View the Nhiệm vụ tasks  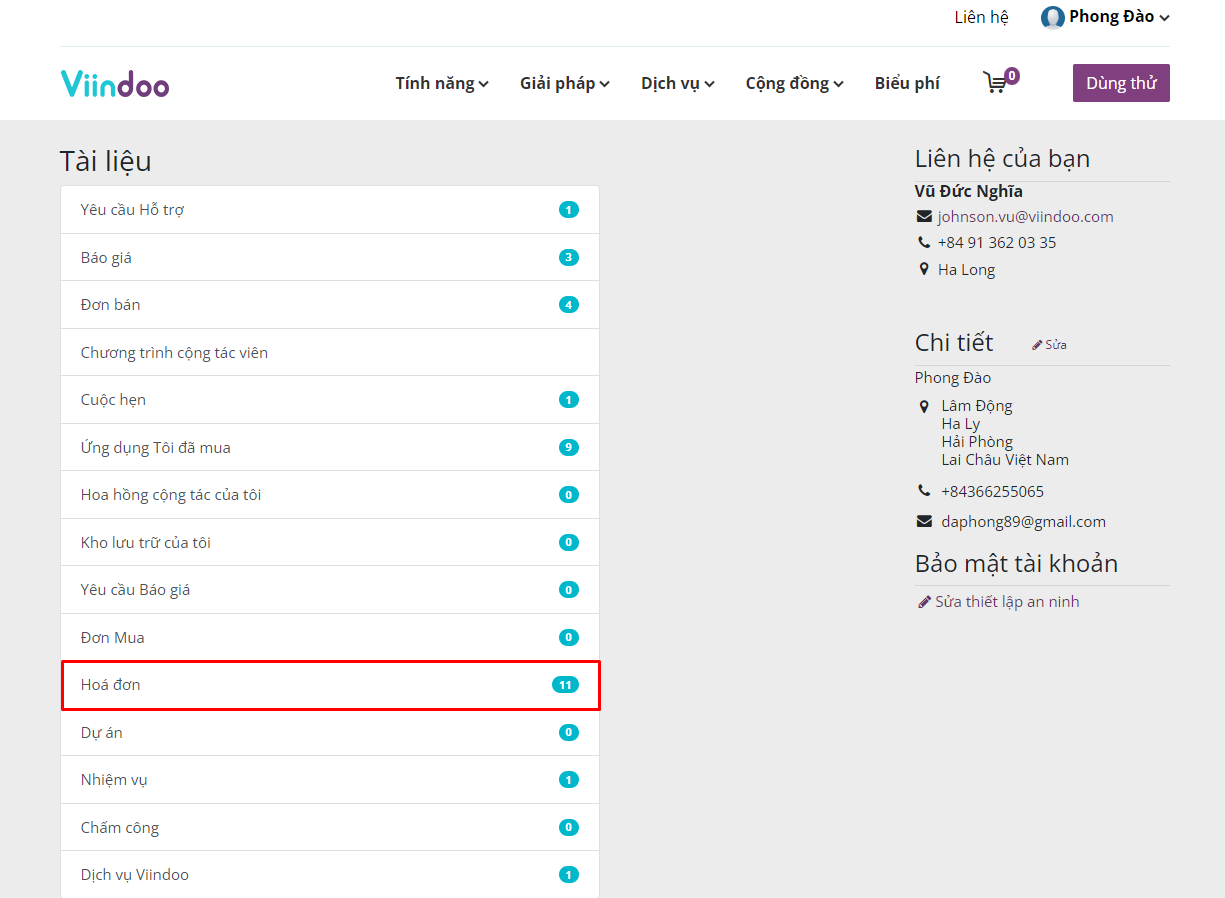pyautogui.click(x=330, y=780)
